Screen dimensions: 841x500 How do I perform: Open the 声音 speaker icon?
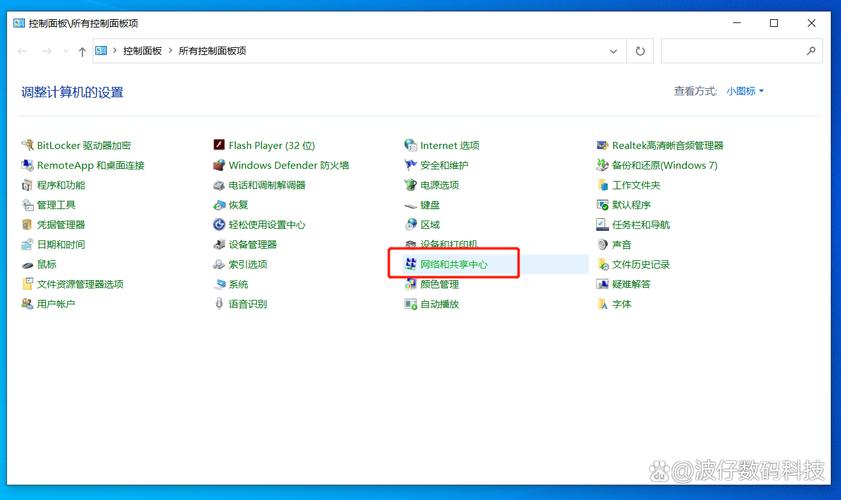(602, 244)
